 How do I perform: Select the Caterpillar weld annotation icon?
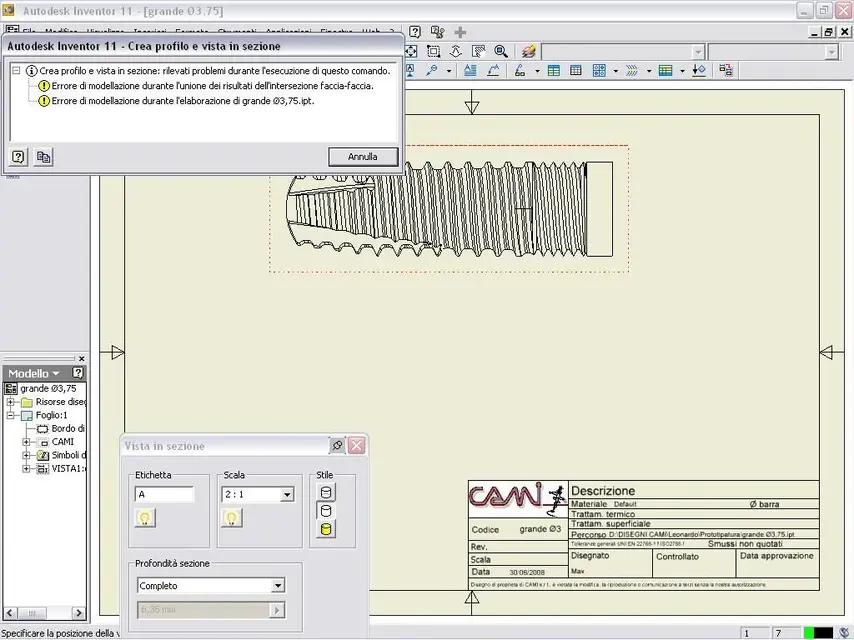point(632,70)
